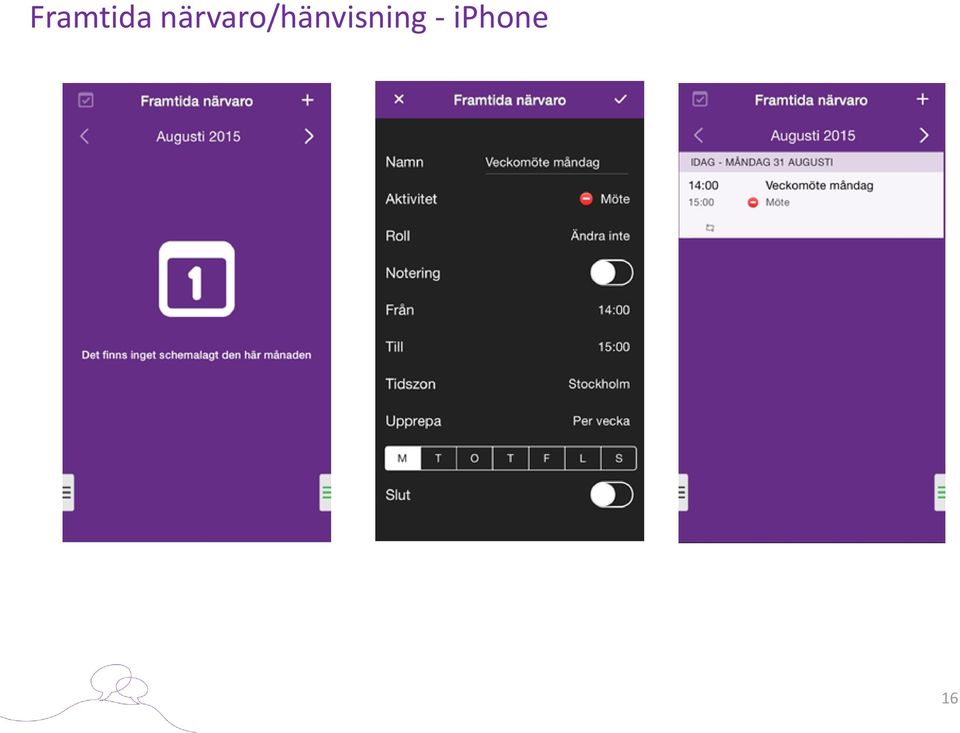Tap checklist icon on the screen listing Veckomöte måndag
This screenshot has width=960, height=733.
700,99
